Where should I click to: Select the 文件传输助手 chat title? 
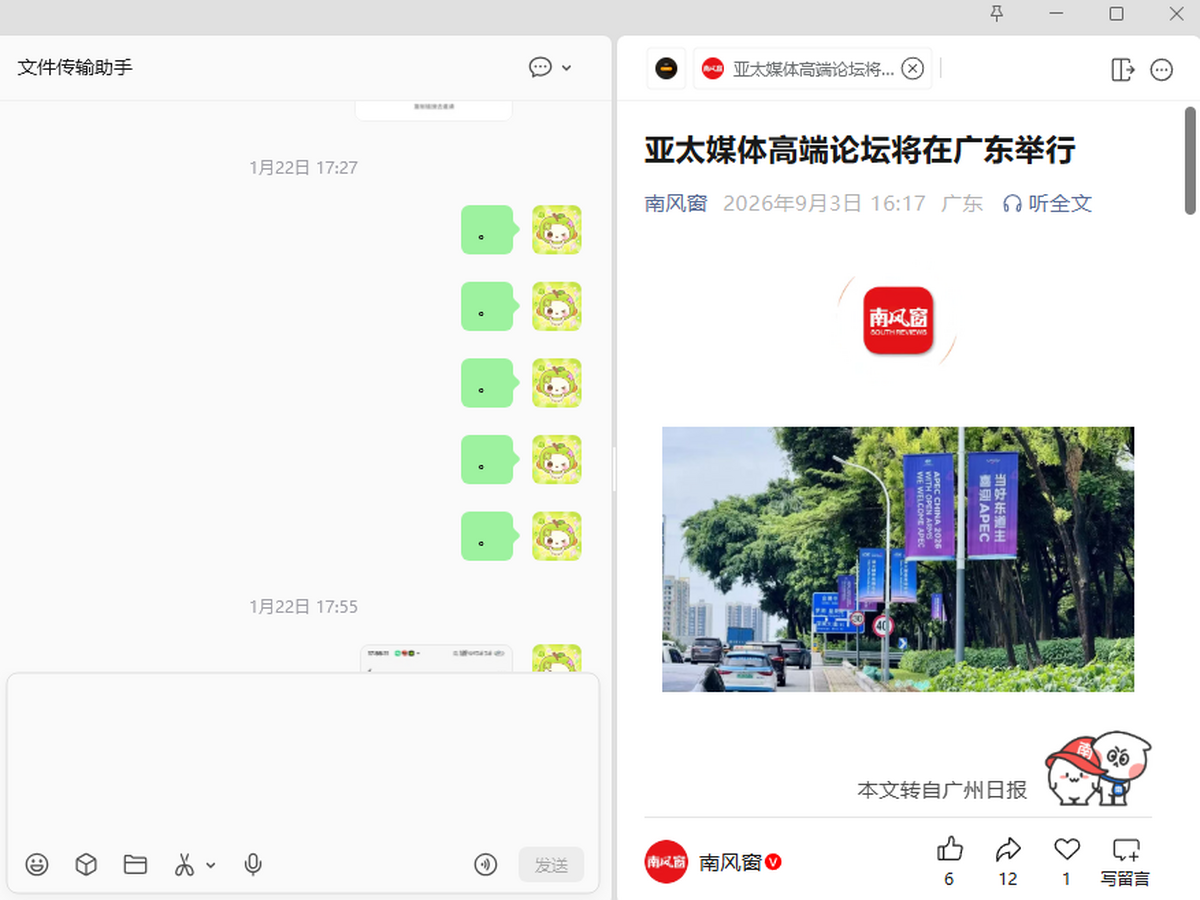pyautogui.click(x=75, y=67)
